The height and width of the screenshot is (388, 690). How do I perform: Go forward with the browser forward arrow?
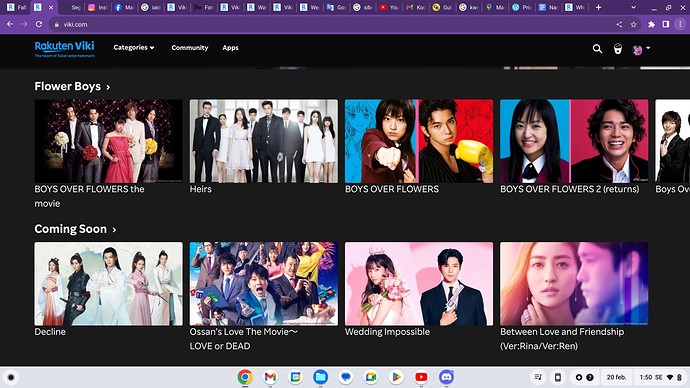pos(24,24)
